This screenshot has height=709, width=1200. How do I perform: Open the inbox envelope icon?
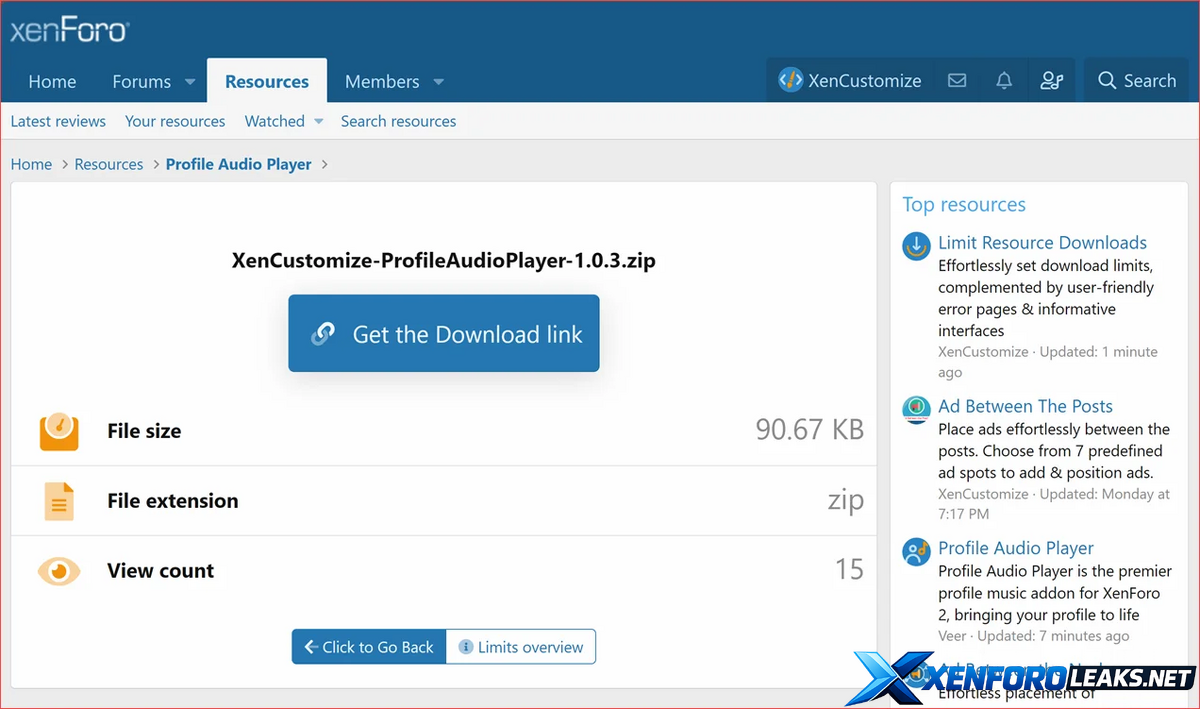pos(957,81)
